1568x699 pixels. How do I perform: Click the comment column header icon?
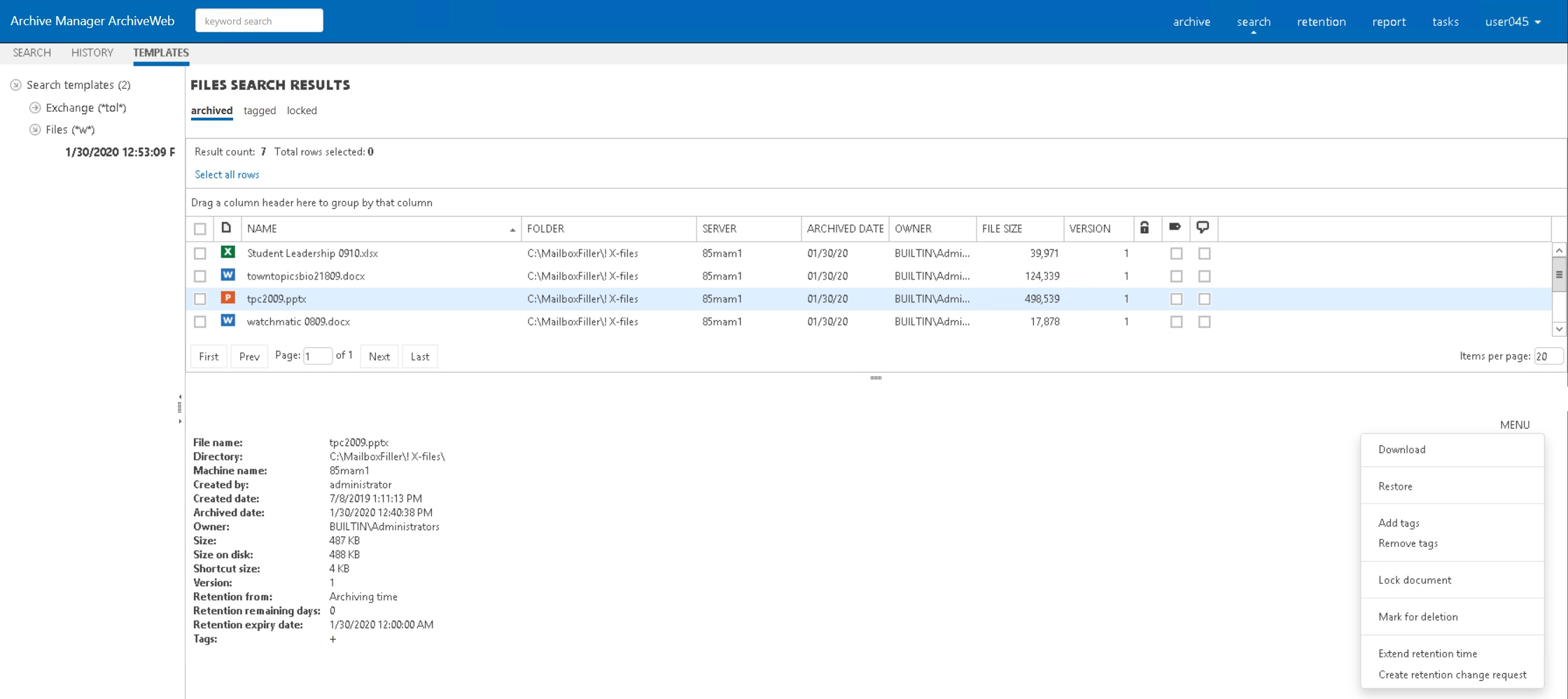pyautogui.click(x=1203, y=228)
